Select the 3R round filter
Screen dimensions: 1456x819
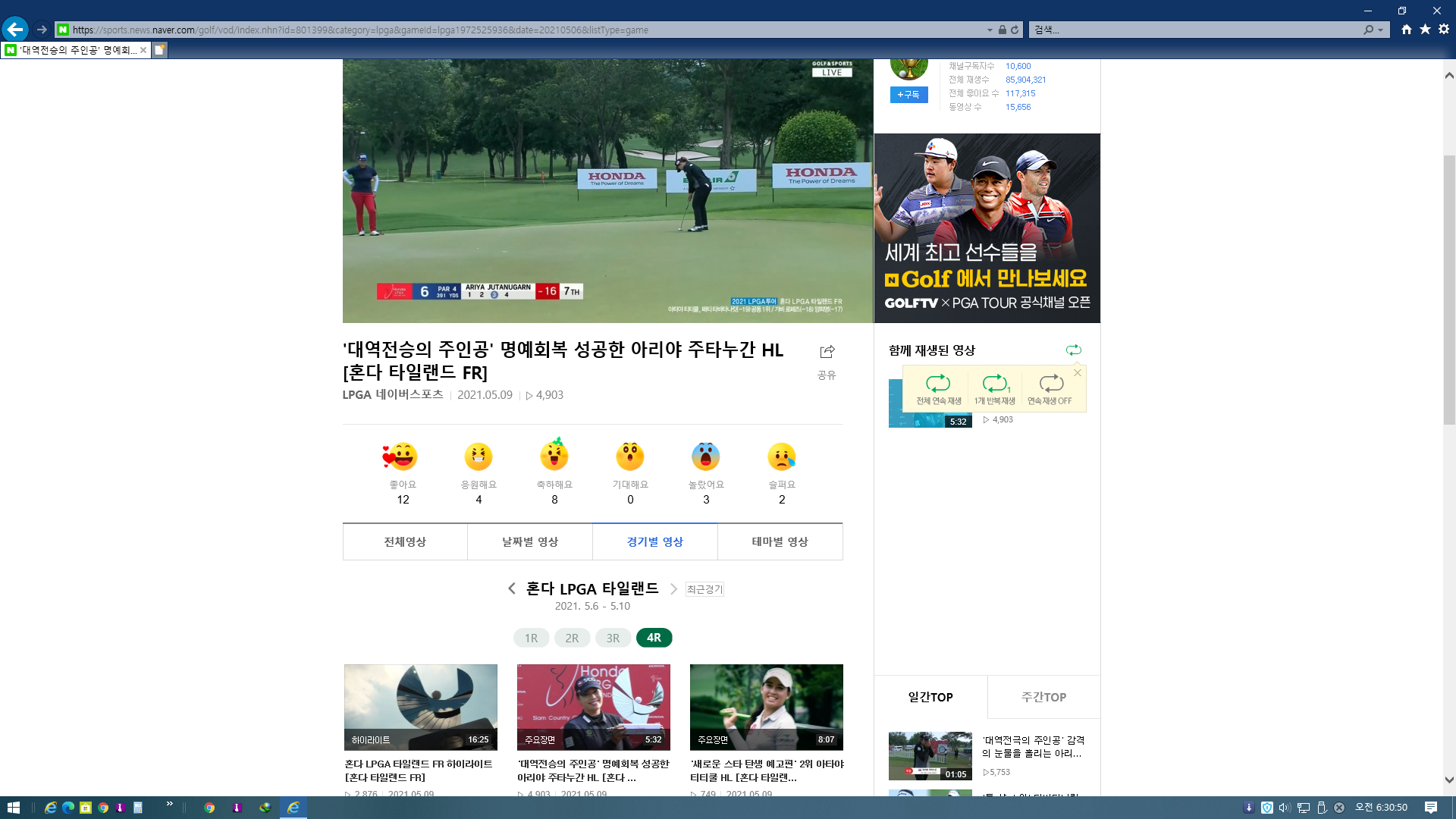(613, 638)
